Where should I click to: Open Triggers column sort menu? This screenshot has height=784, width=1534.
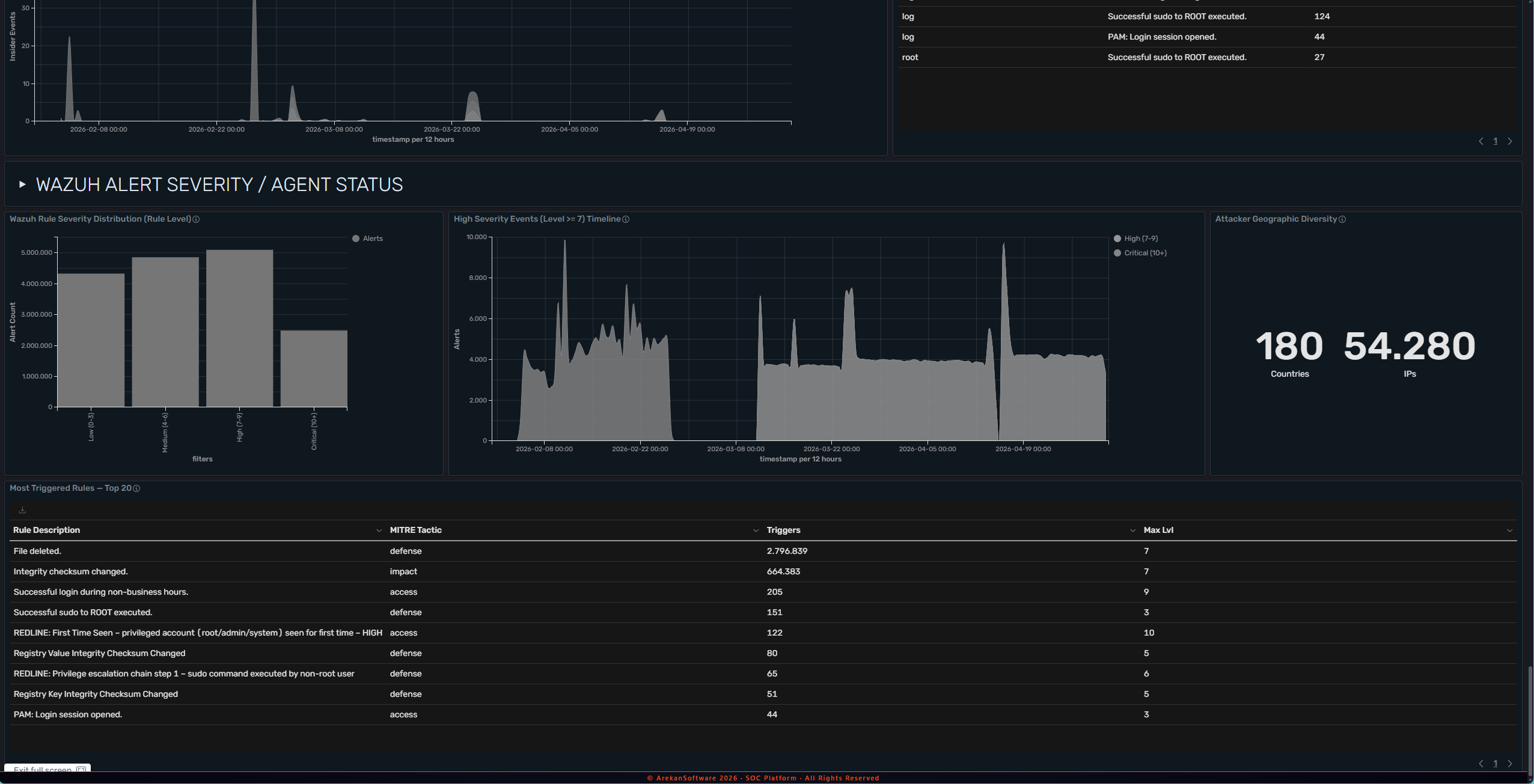pyautogui.click(x=1132, y=530)
